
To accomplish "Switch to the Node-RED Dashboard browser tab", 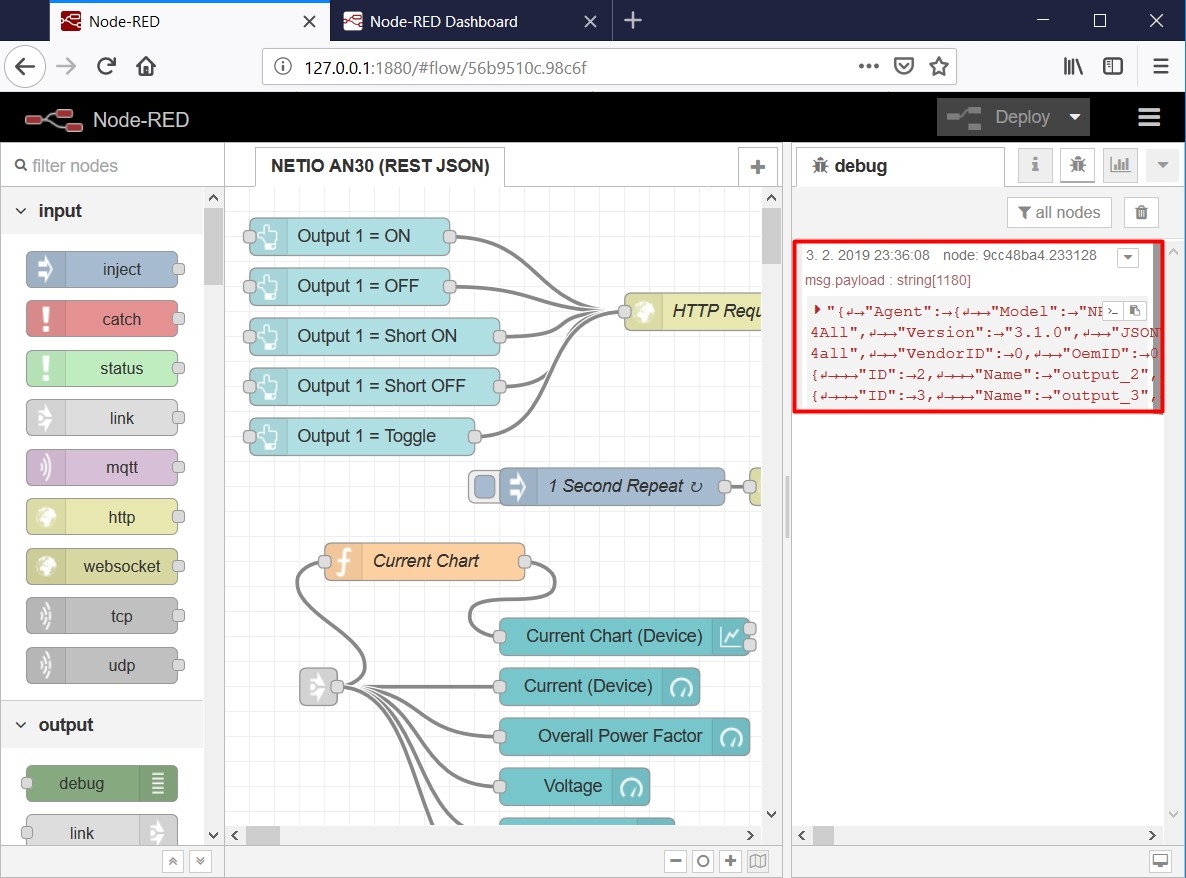I will tap(444, 21).
